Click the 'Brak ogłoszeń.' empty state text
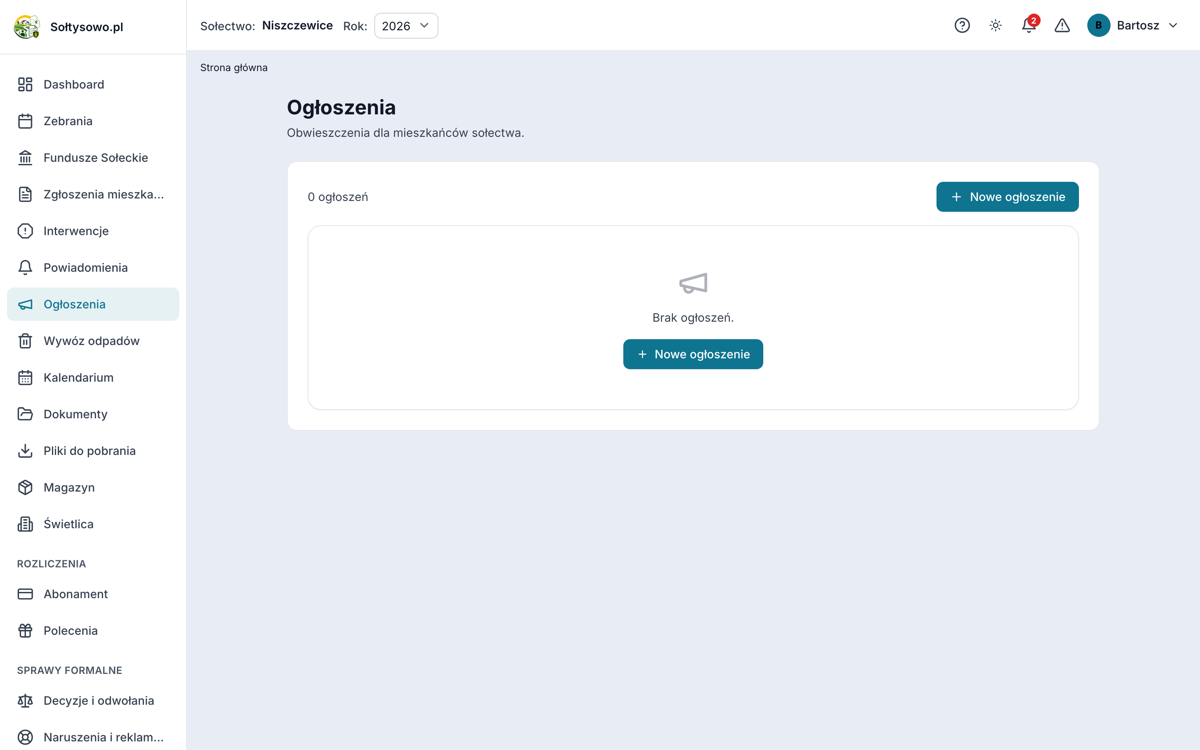The height and width of the screenshot is (750, 1200). (693, 318)
